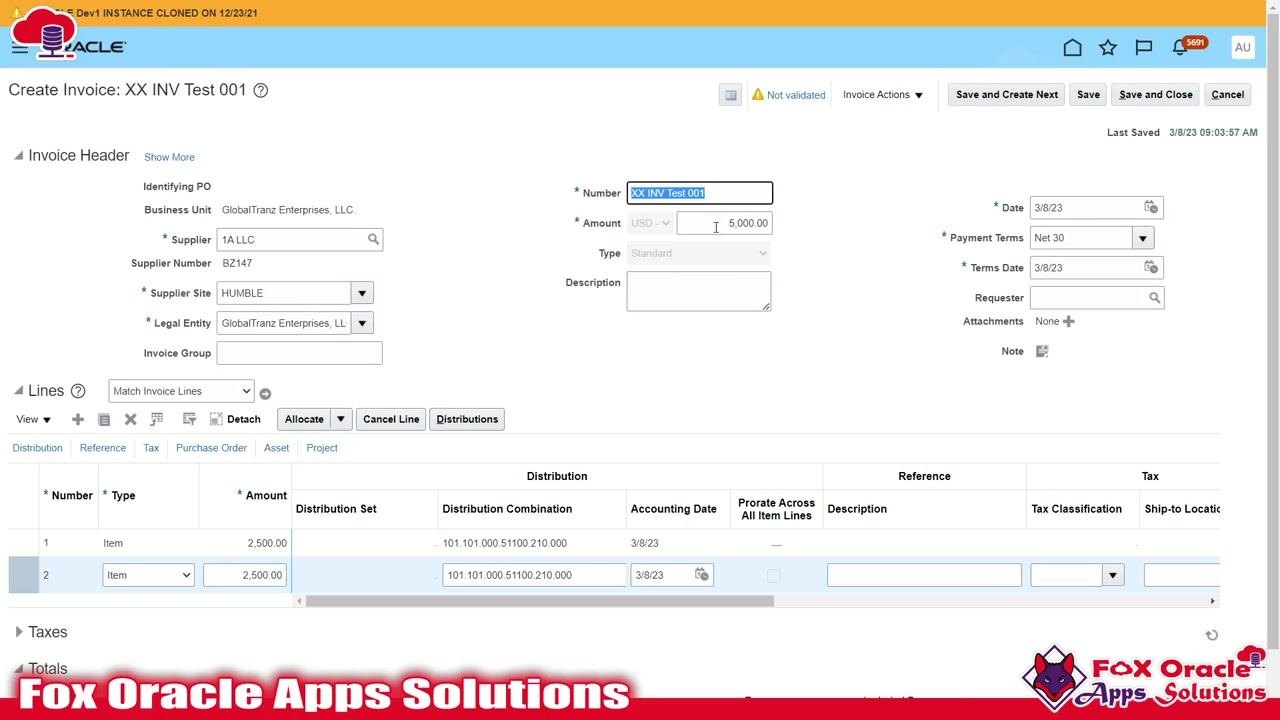Open the Legal Entity dropdown arrow

click(x=362, y=323)
